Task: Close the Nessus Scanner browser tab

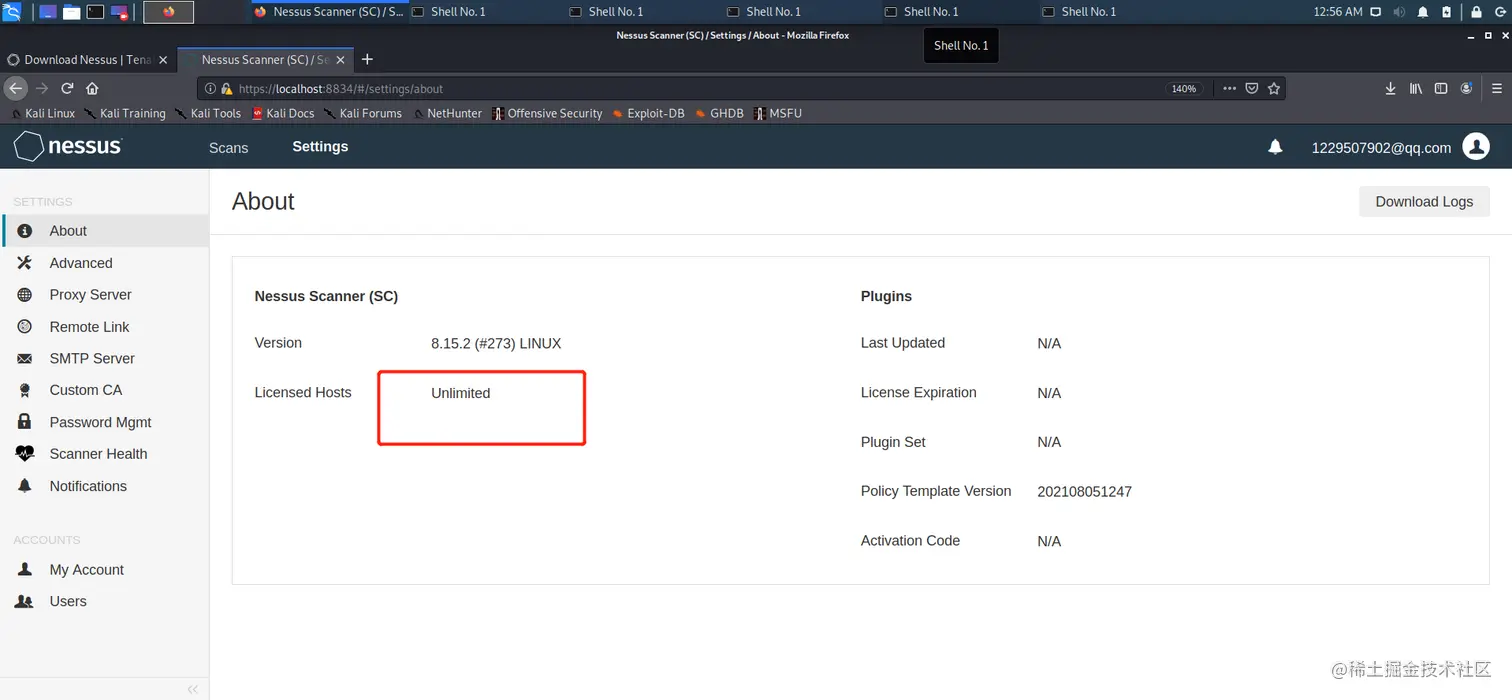Action: click(x=341, y=59)
